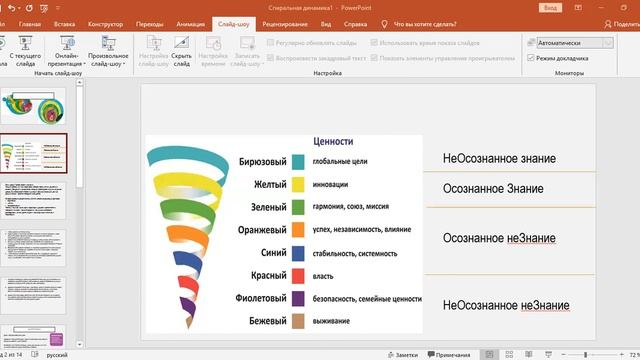This screenshot has width=640, height=360.
Task: Select second slide thumbnail with funnel
Action: (x=33, y=153)
